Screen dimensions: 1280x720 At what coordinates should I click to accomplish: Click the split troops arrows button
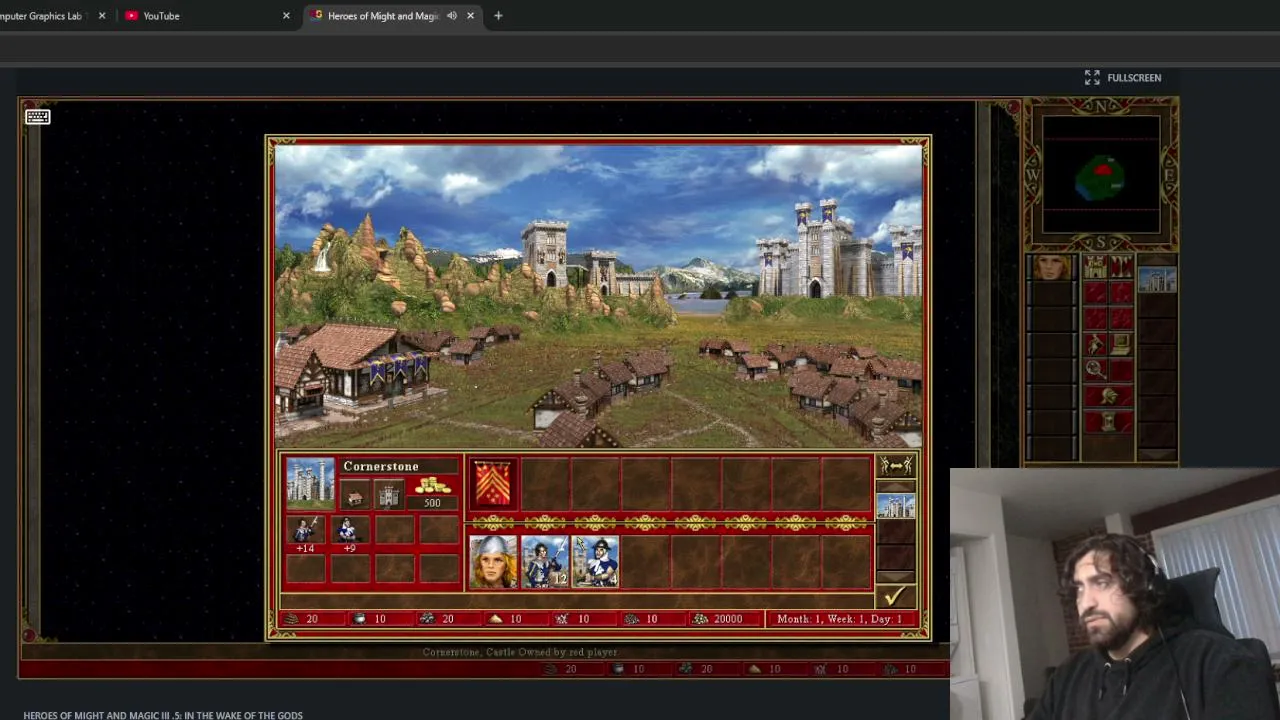pyautogui.click(x=895, y=466)
